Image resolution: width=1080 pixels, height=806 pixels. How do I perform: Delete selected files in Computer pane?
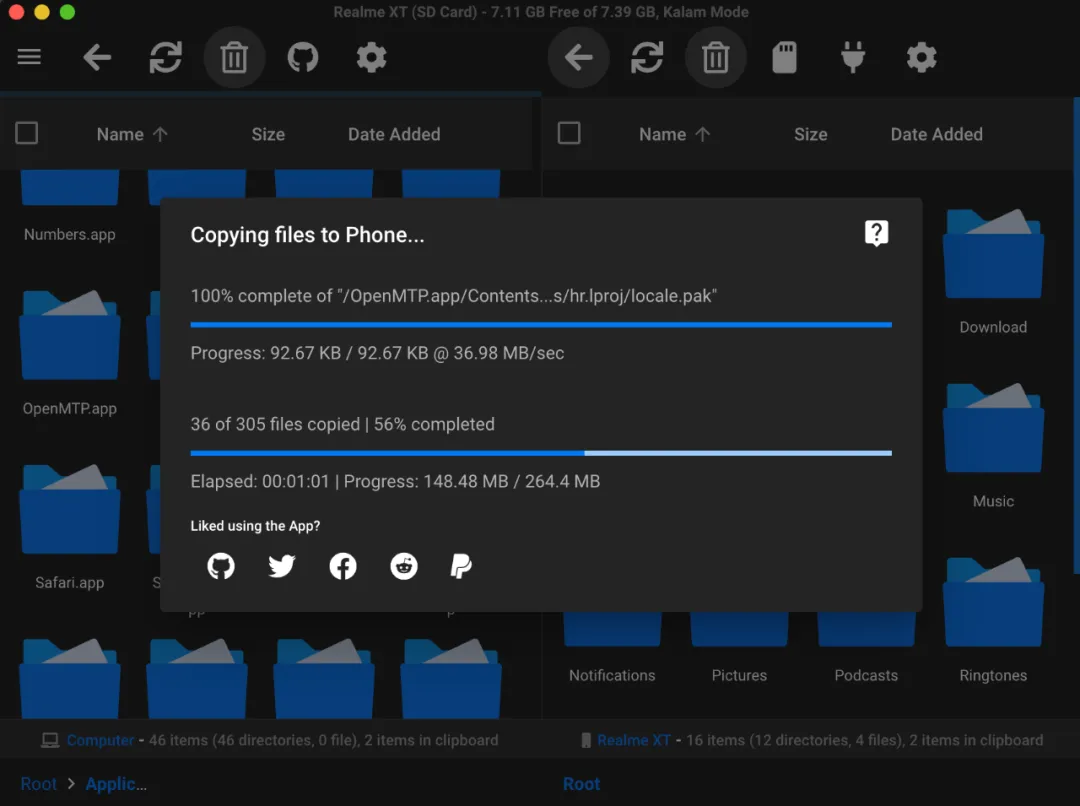pos(234,57)
